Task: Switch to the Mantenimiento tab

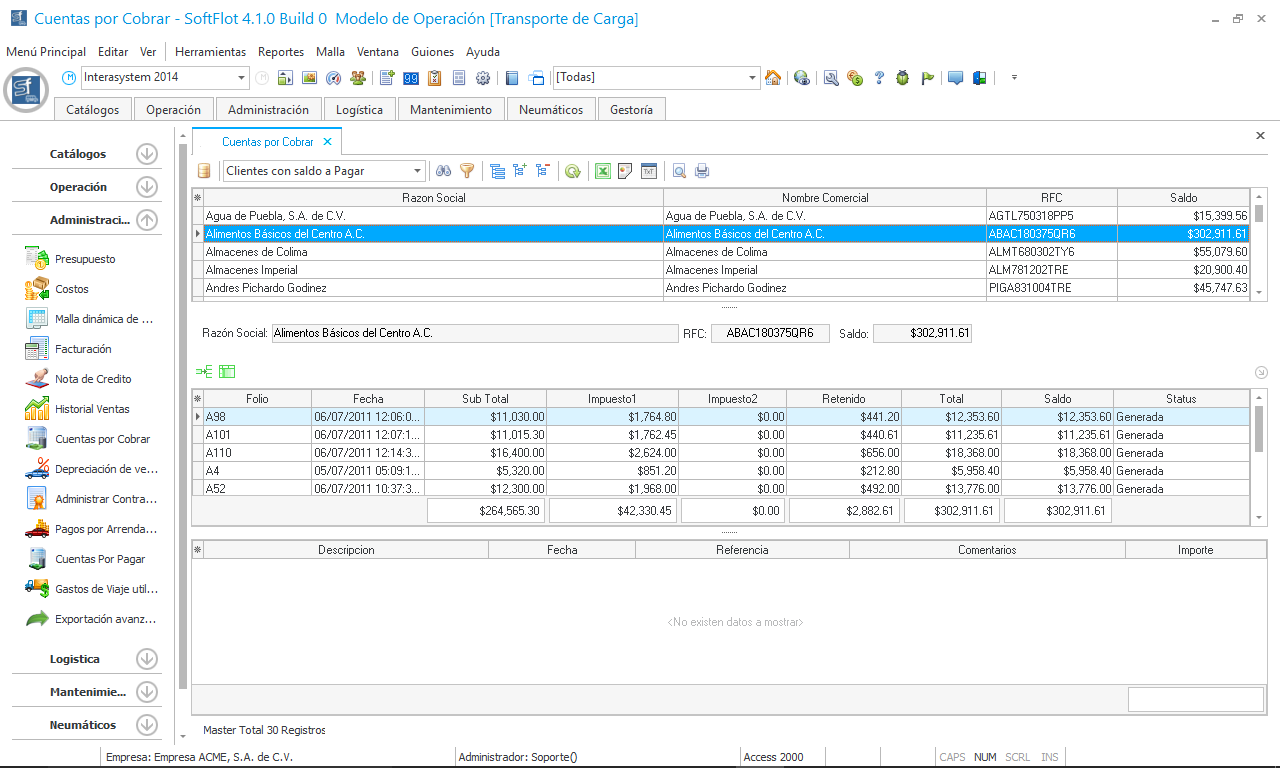Action: (451, 110)
